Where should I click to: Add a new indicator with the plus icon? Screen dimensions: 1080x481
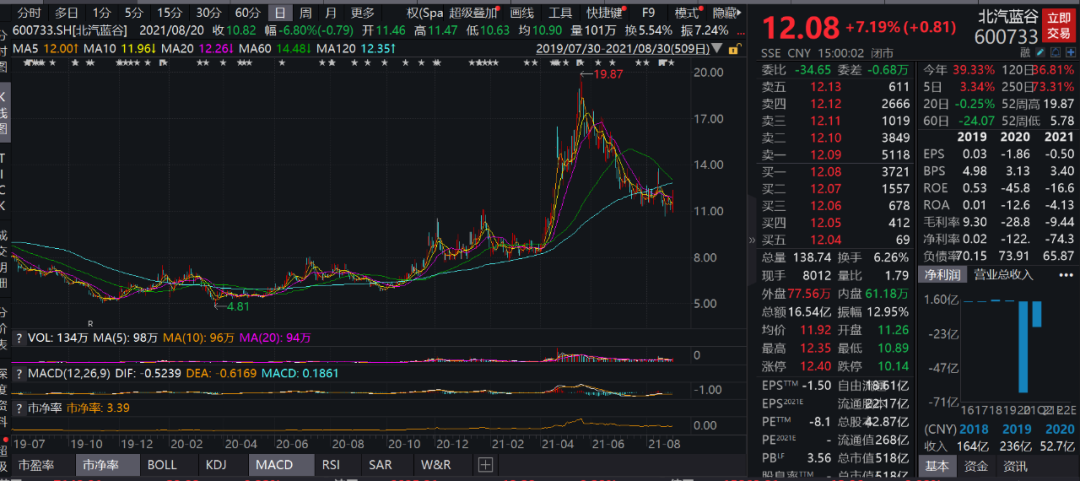tap(485, 465)
